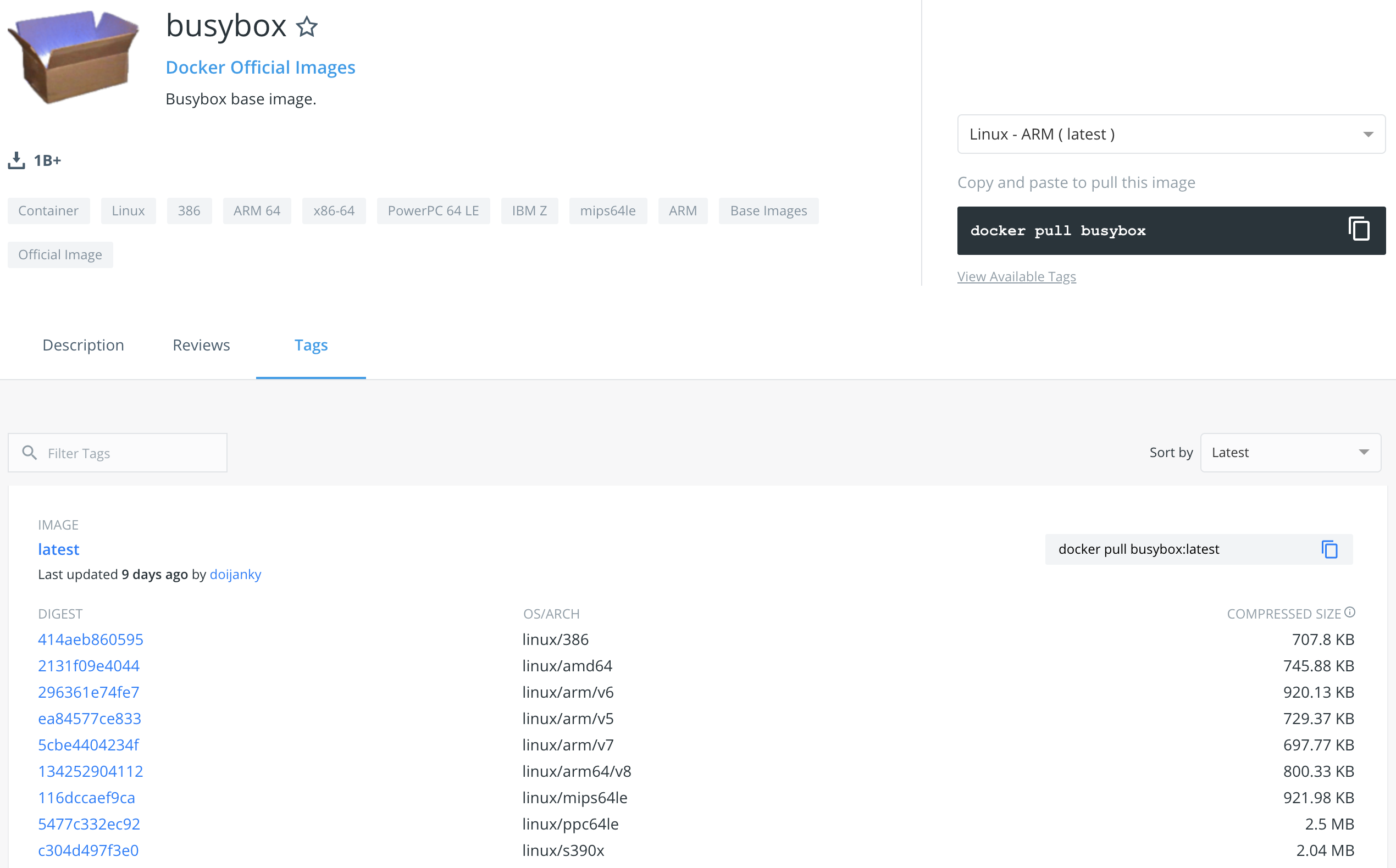Click the PowerPC 64 LE tag
This screenshot has width=1396, height=868.
click(x=433, y=211)
